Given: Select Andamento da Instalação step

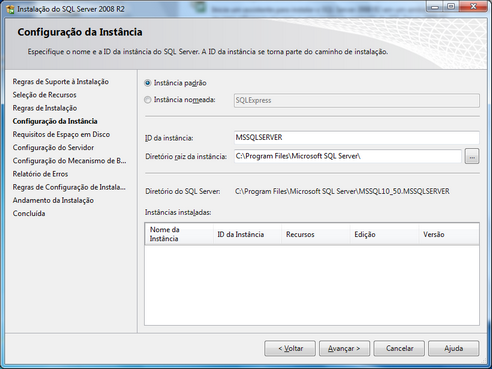Looking at the screenshot, I should 53,200.
